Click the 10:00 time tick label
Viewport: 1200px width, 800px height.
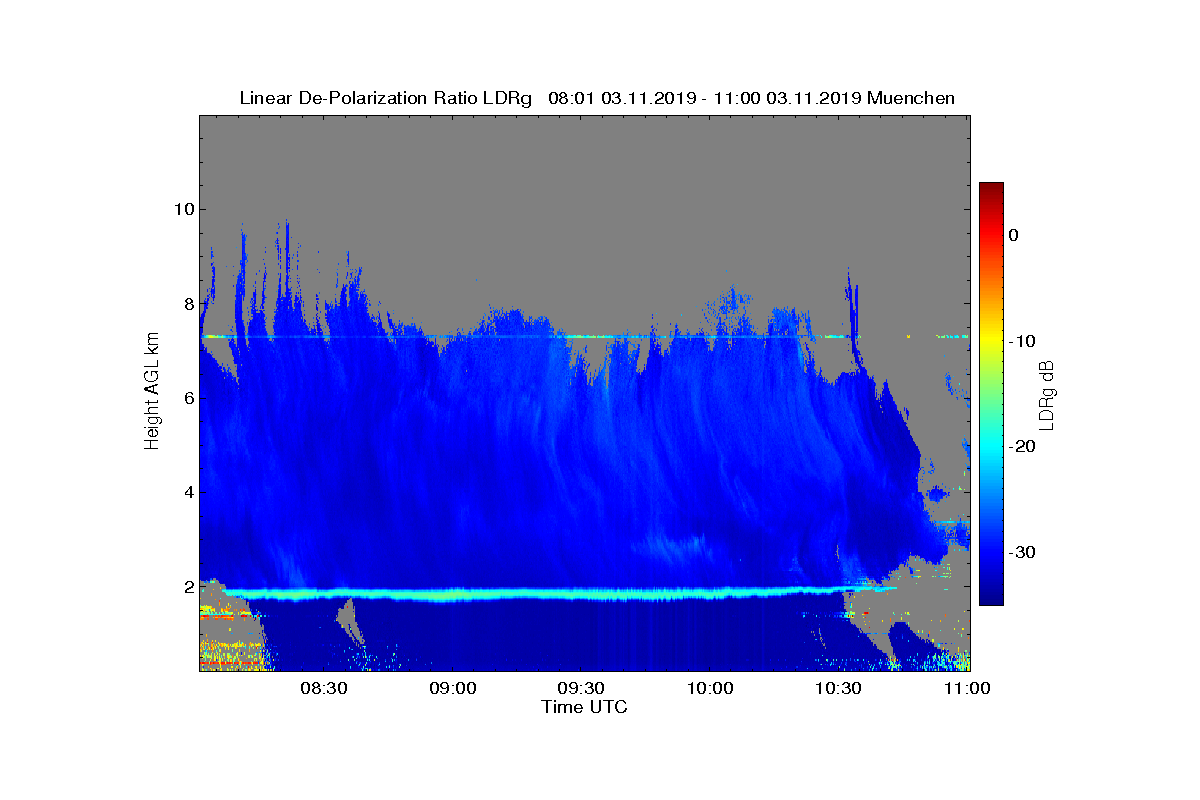(711, 688)
